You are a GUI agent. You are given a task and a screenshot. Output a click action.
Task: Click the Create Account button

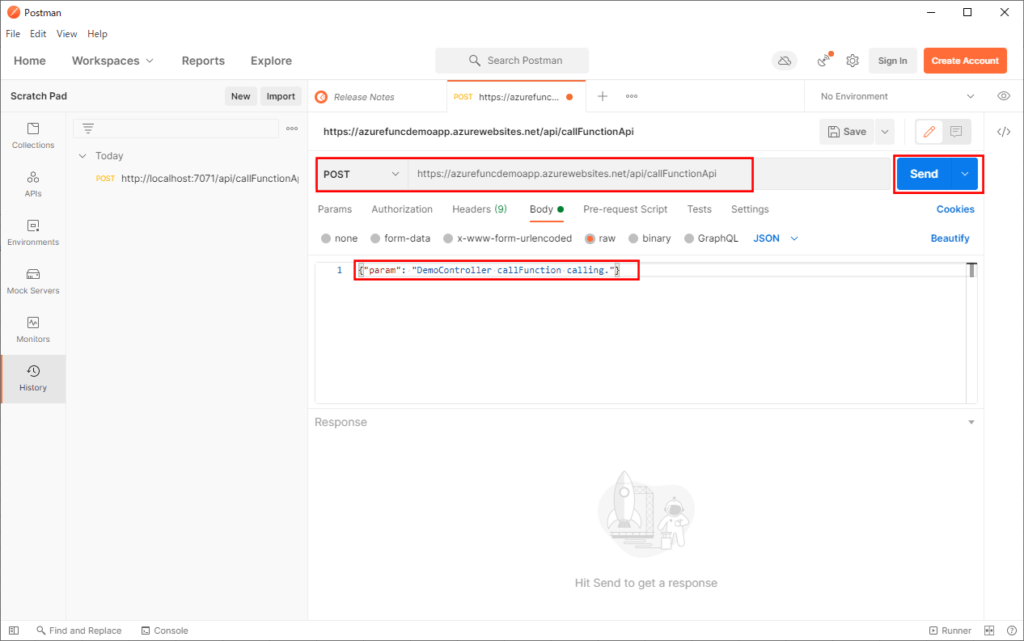[x=964, y=60]
